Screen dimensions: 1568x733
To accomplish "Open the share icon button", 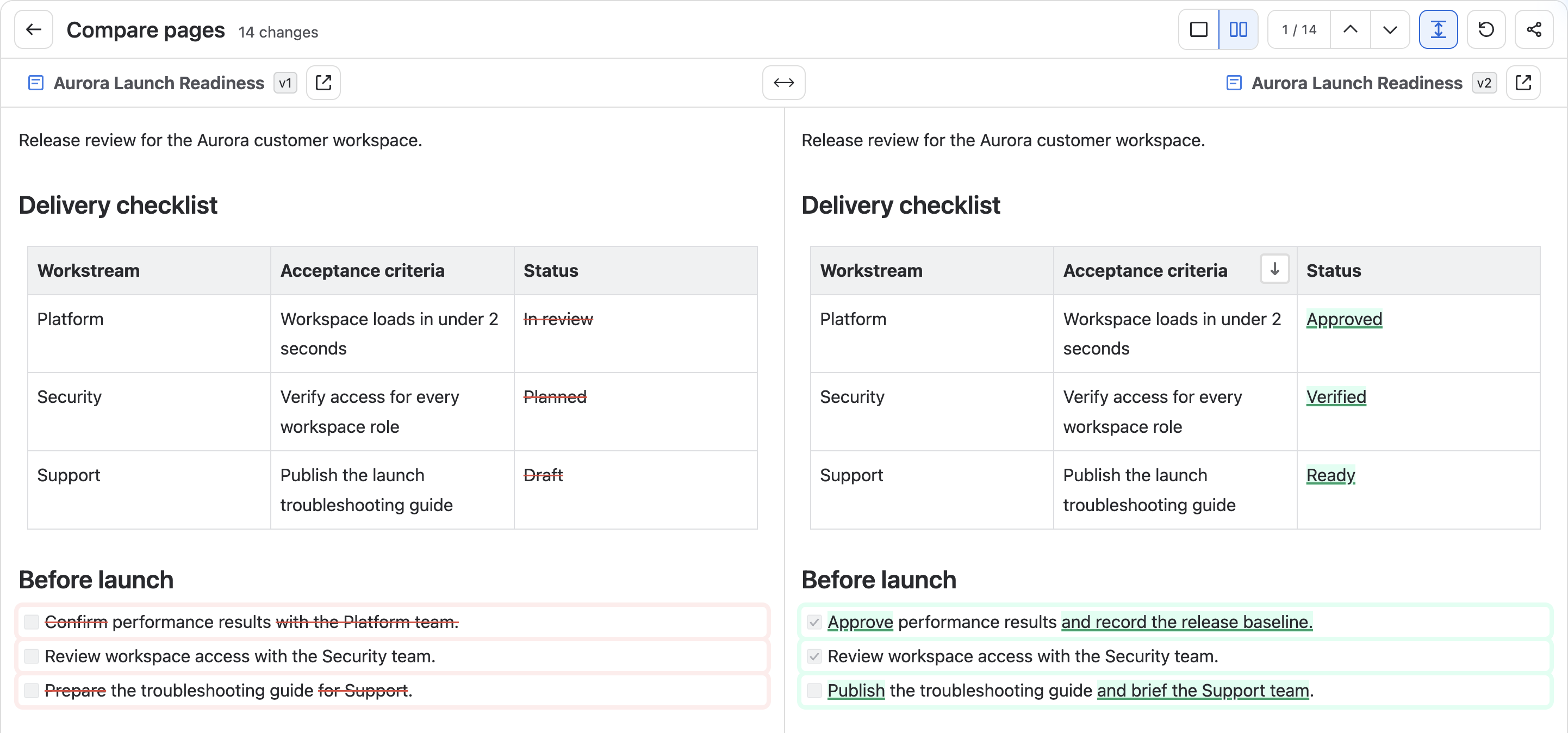I will click(1534, 29).
